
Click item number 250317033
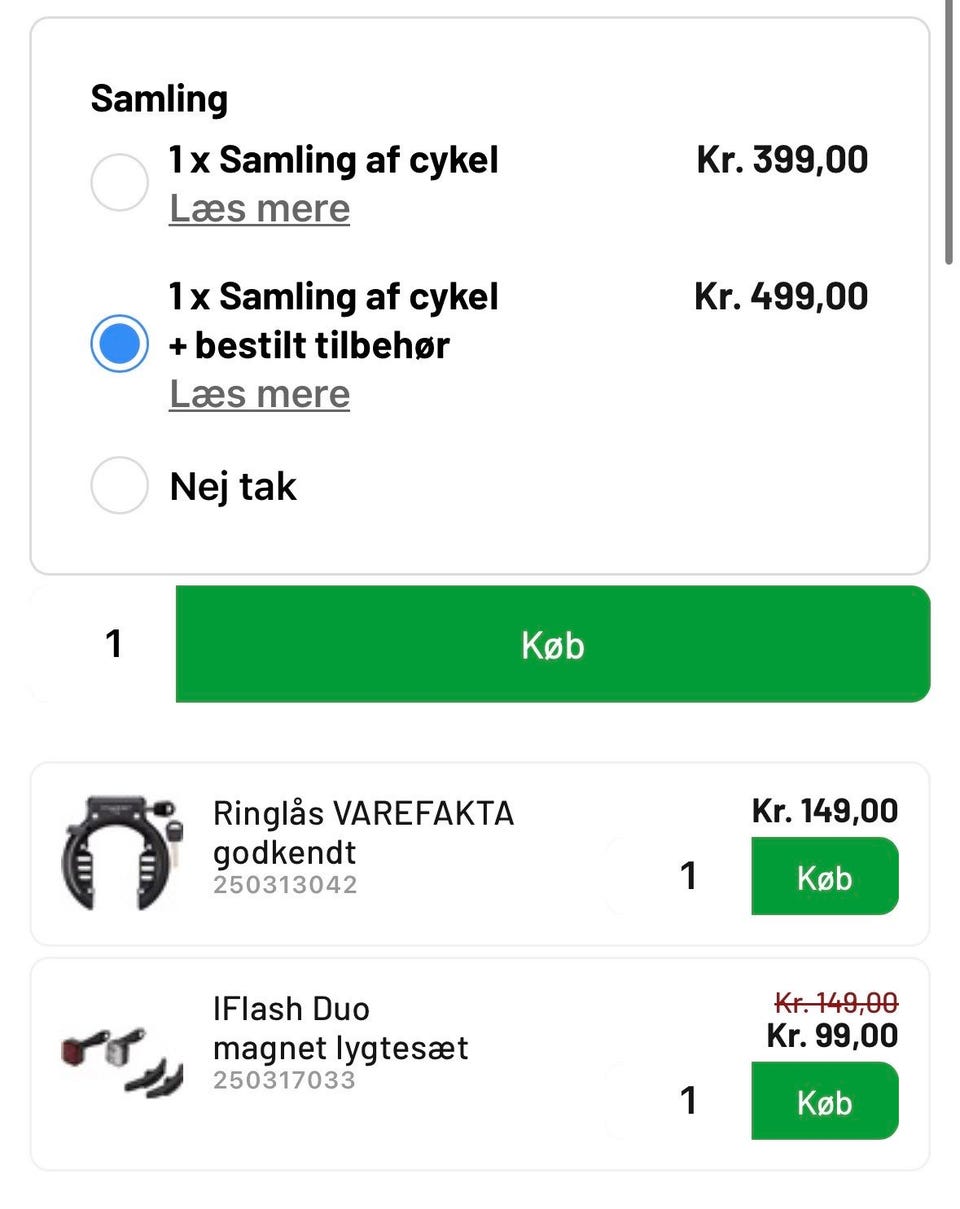pos(284,1080)
